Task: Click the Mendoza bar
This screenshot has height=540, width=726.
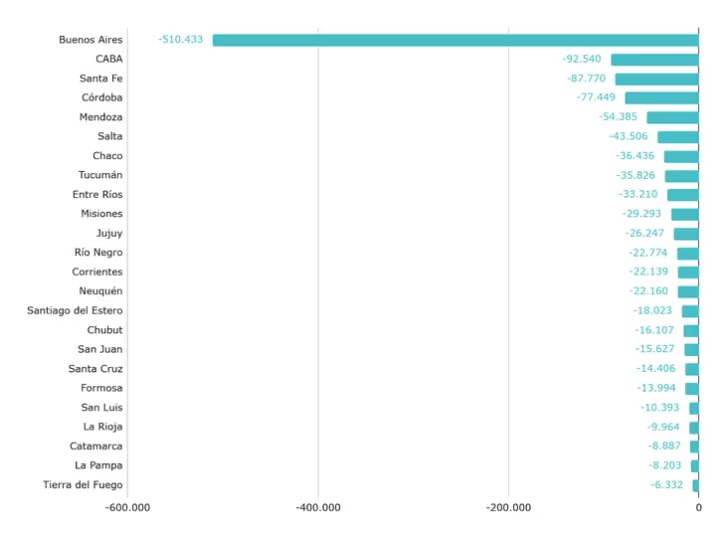Action: coord(672,117)
